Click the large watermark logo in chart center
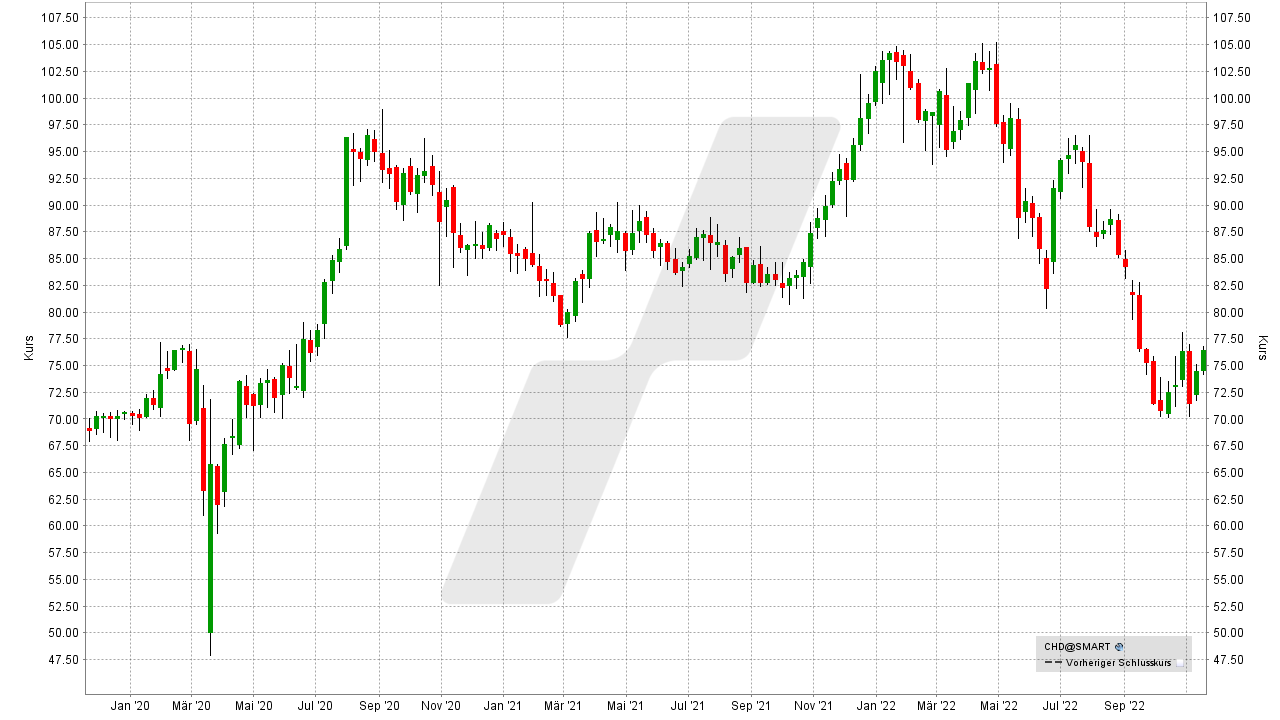Image resolution: width=1280 pixels, height=720 pixels. click(x=640, y=360)
